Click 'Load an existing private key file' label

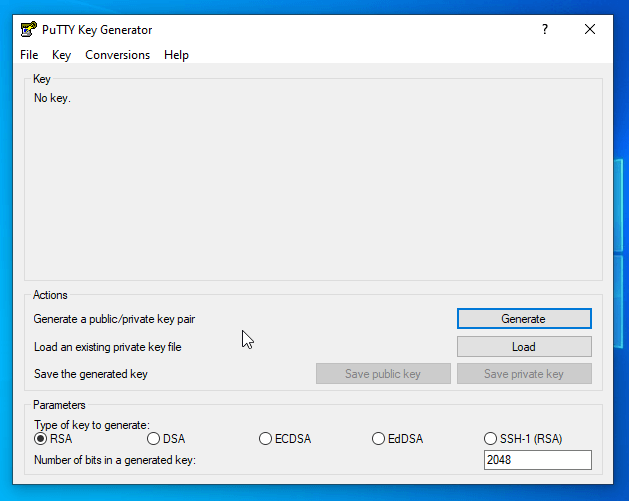108,347
